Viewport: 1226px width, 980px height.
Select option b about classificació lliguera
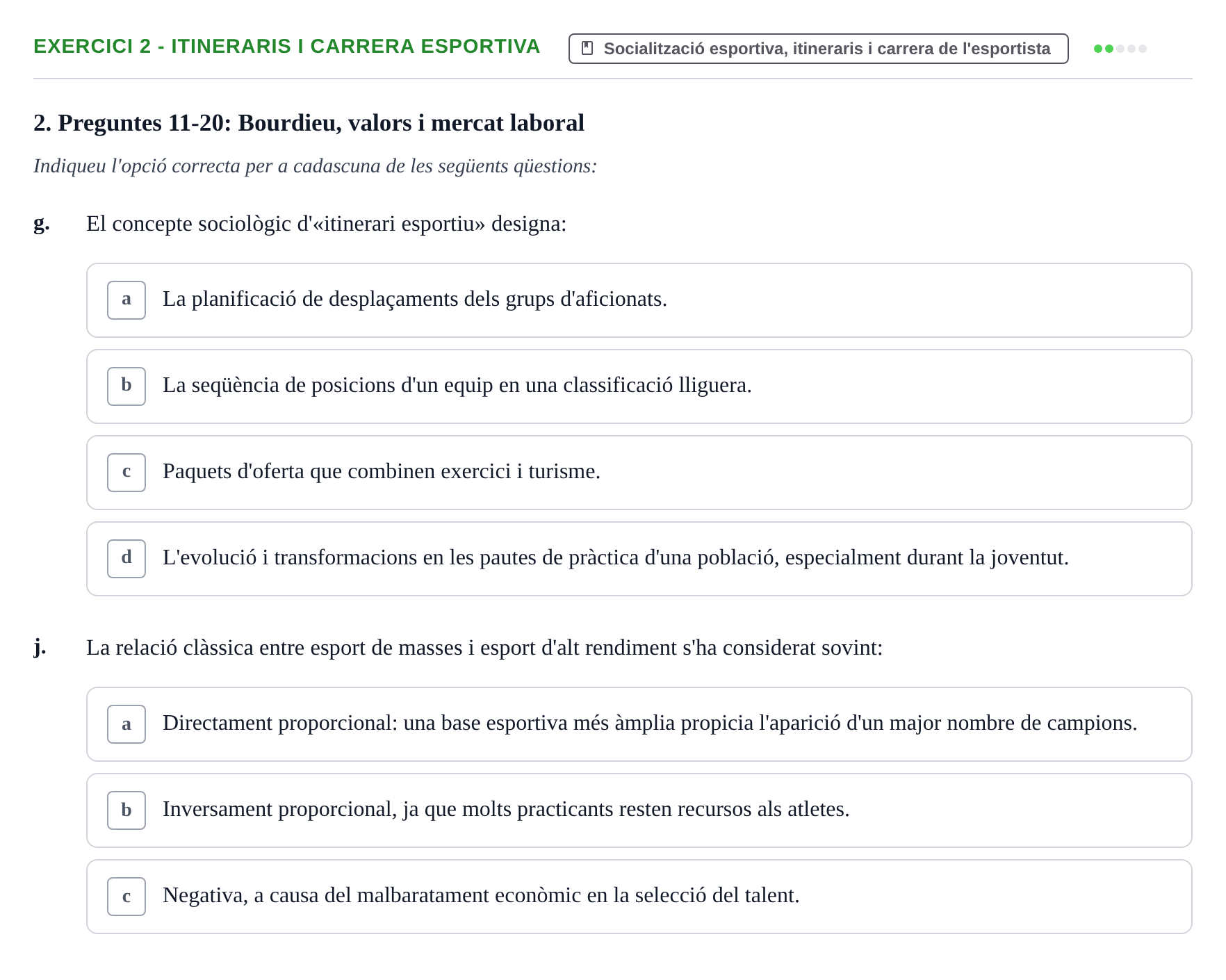coord(639,386)
